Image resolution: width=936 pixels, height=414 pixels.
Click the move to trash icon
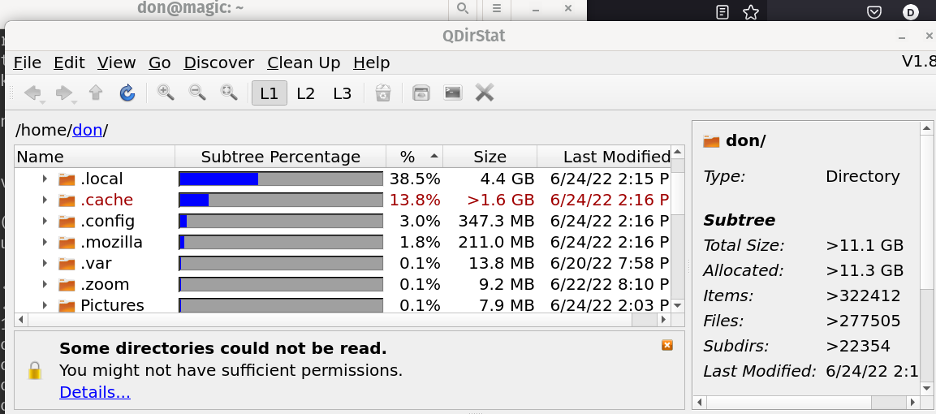pyautogui.click(x=383, y=93)
